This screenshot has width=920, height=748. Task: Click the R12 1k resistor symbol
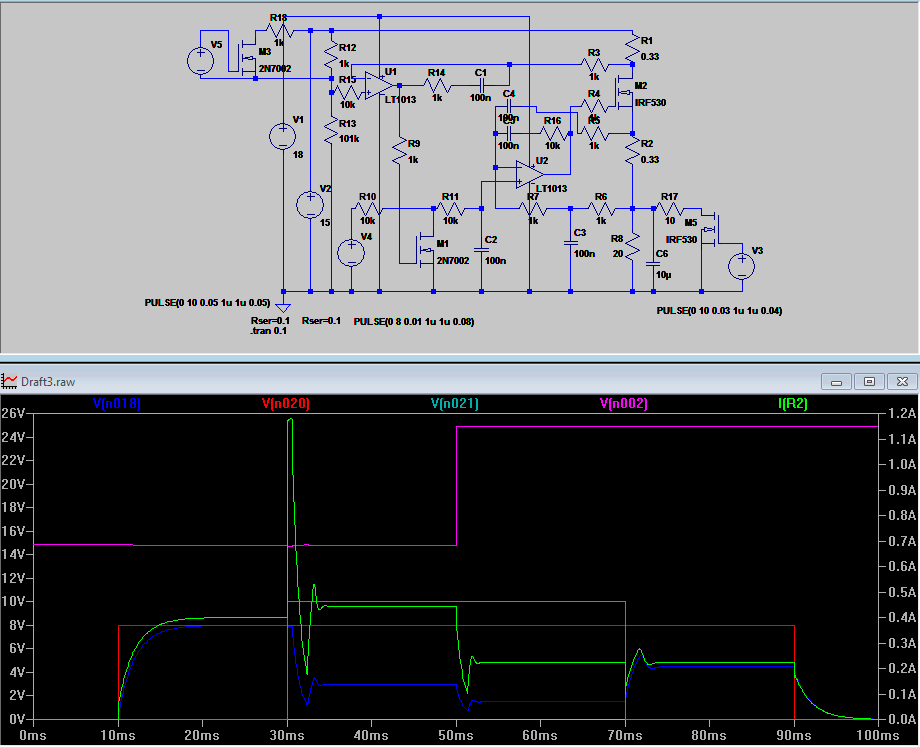coord(332,55)
